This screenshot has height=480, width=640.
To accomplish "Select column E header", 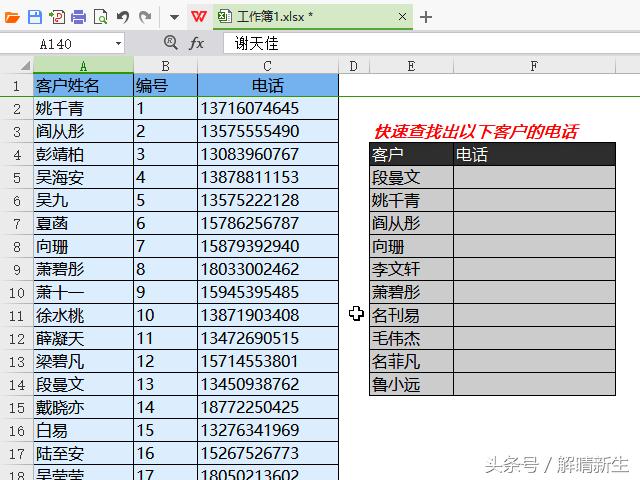I will coord(411,66).
